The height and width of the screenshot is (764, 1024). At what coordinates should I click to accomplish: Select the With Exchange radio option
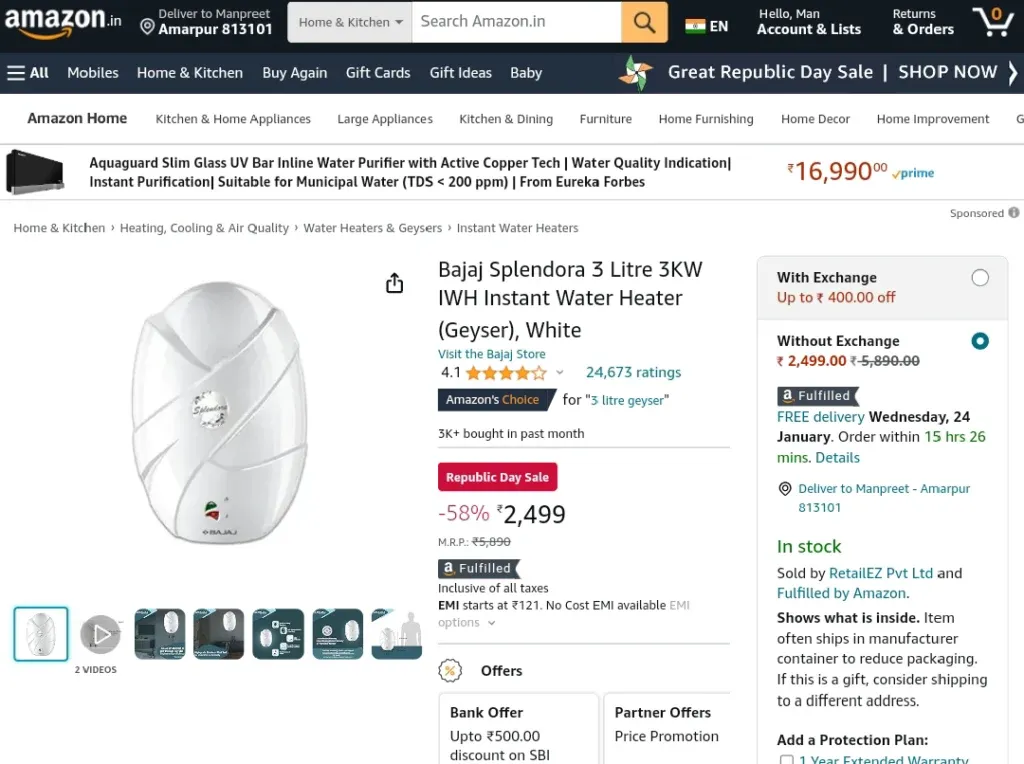click(980, 278)
